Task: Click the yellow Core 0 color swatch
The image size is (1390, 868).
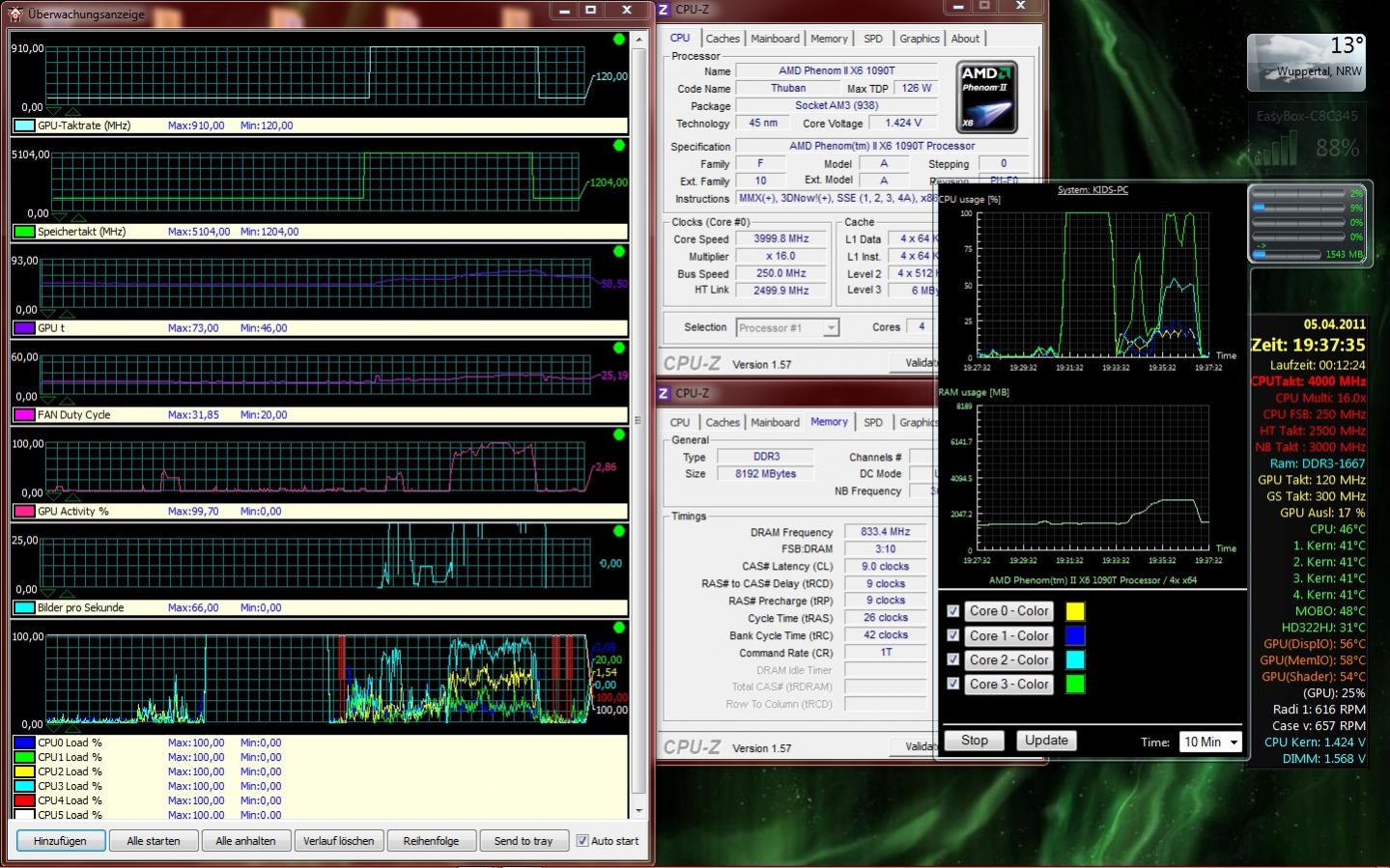Action: pos(1075,611)
